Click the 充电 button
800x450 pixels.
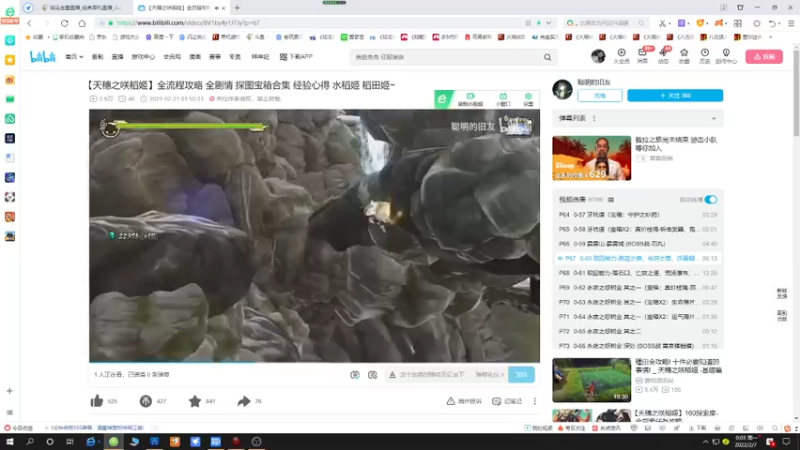600,95
